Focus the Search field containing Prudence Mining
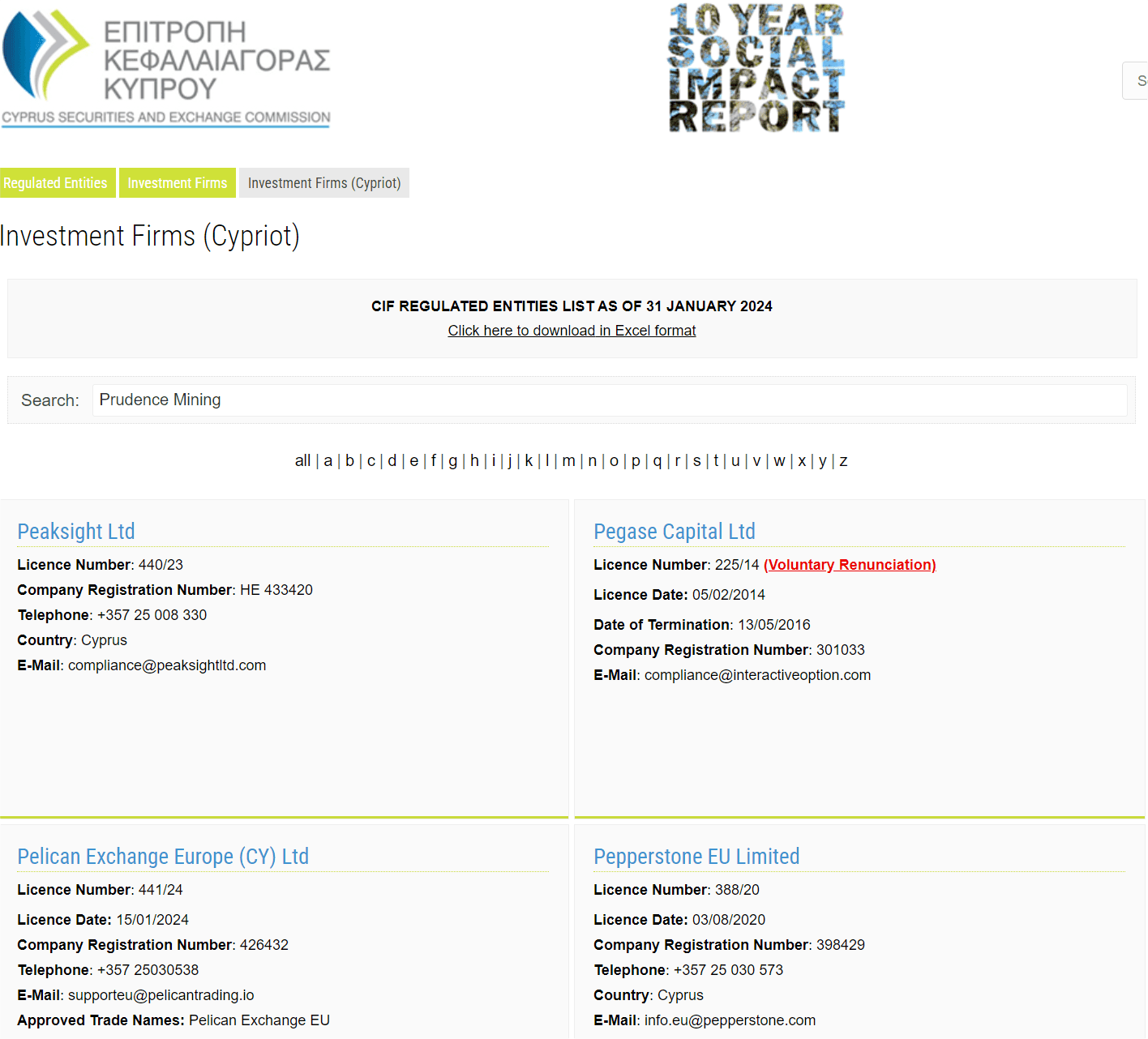 [x=610, y=400]
